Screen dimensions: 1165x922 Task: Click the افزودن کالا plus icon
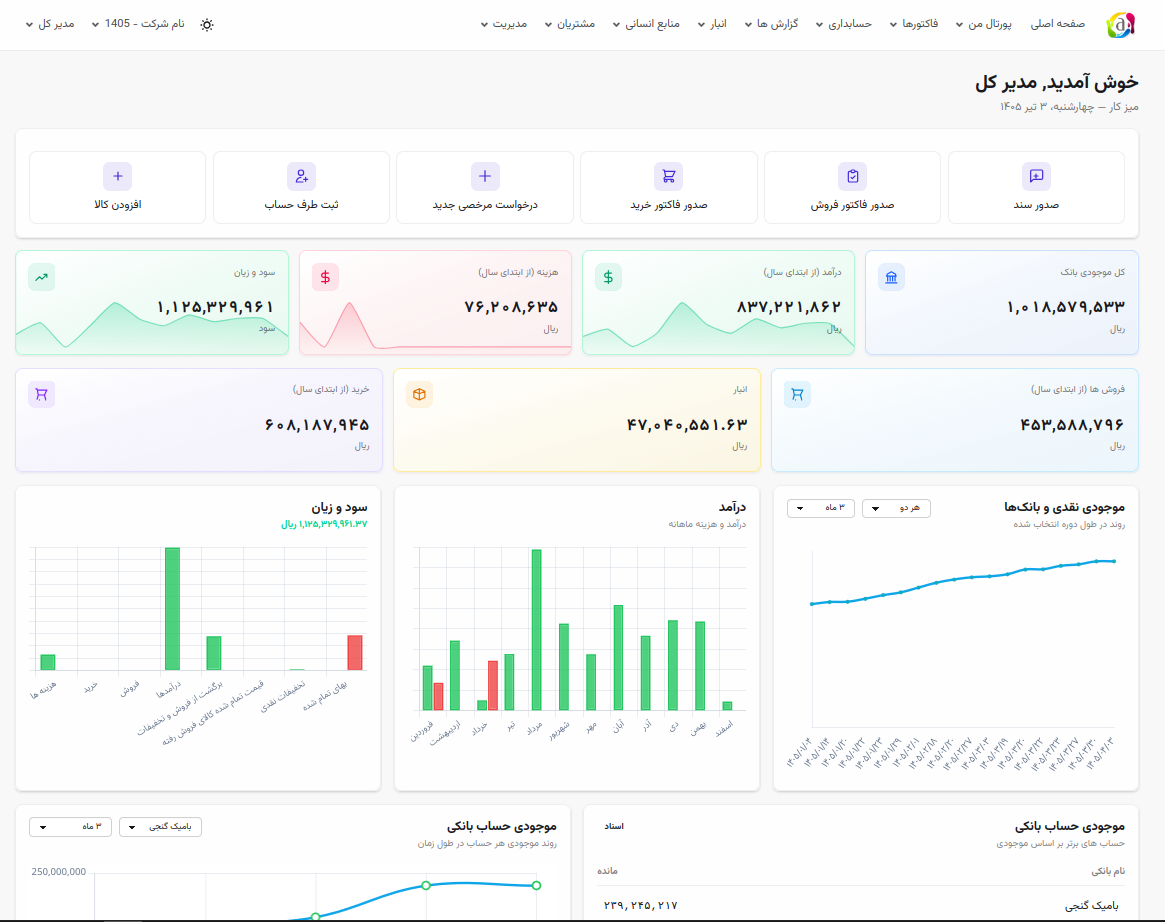(117, 176)
